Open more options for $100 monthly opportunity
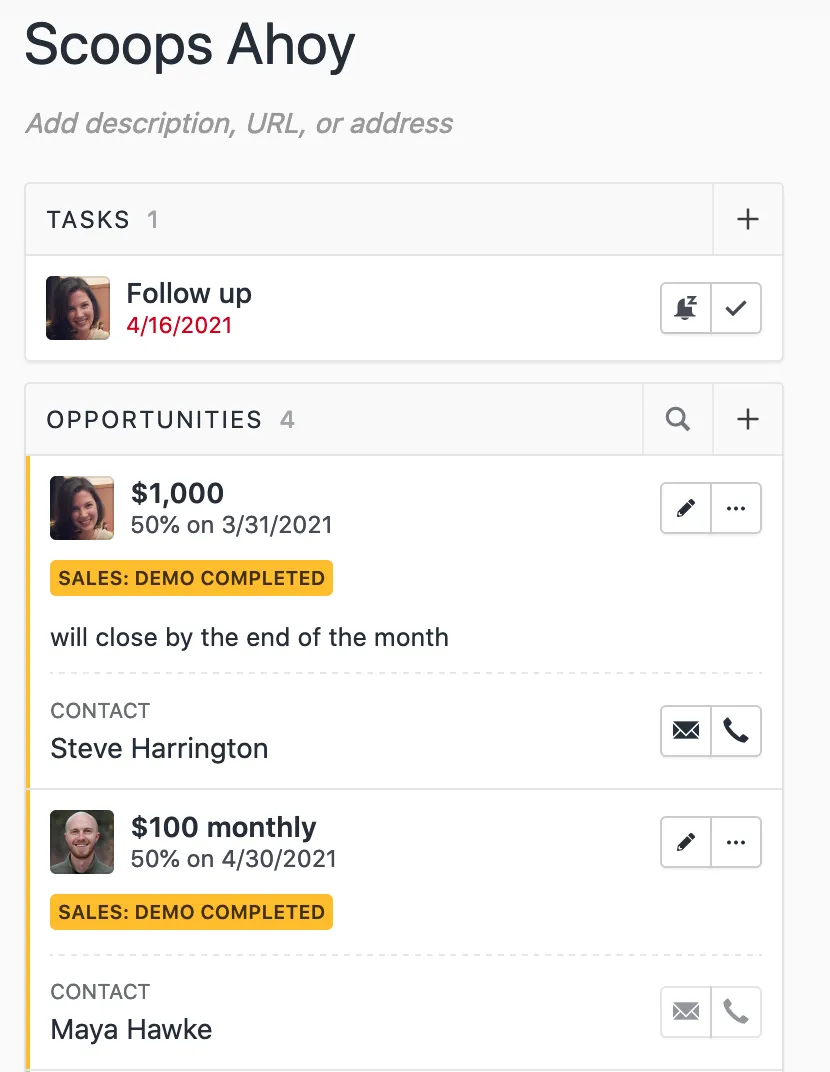 [736, 842]
